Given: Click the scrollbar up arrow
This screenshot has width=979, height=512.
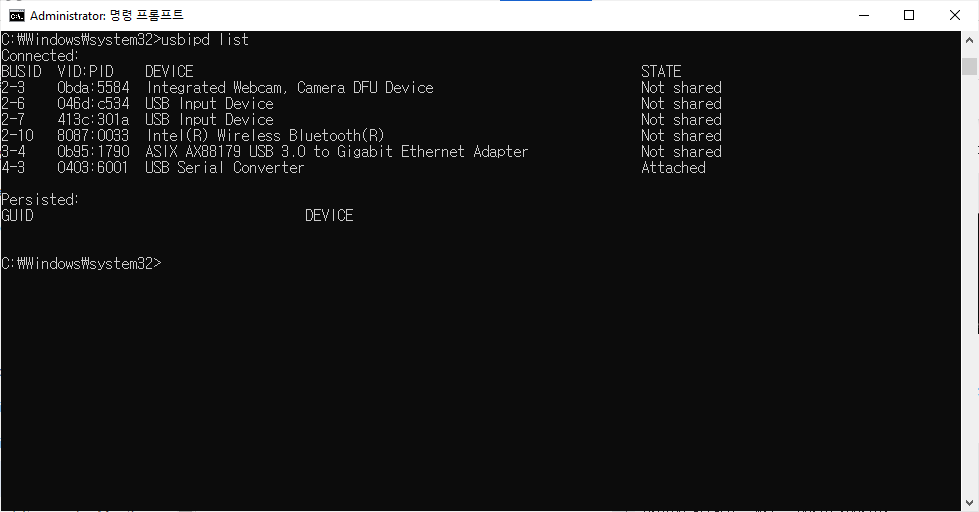Looking at the screenshot, I should point(969,41).
